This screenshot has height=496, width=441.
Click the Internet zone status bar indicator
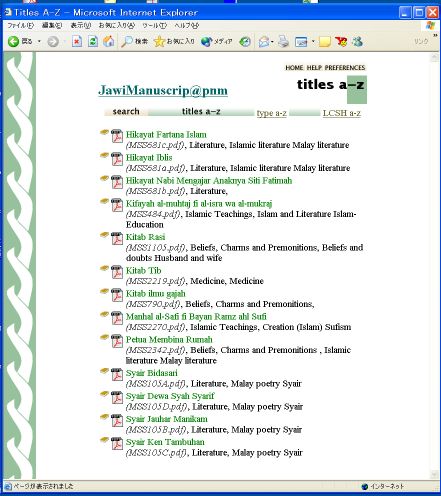383,486
